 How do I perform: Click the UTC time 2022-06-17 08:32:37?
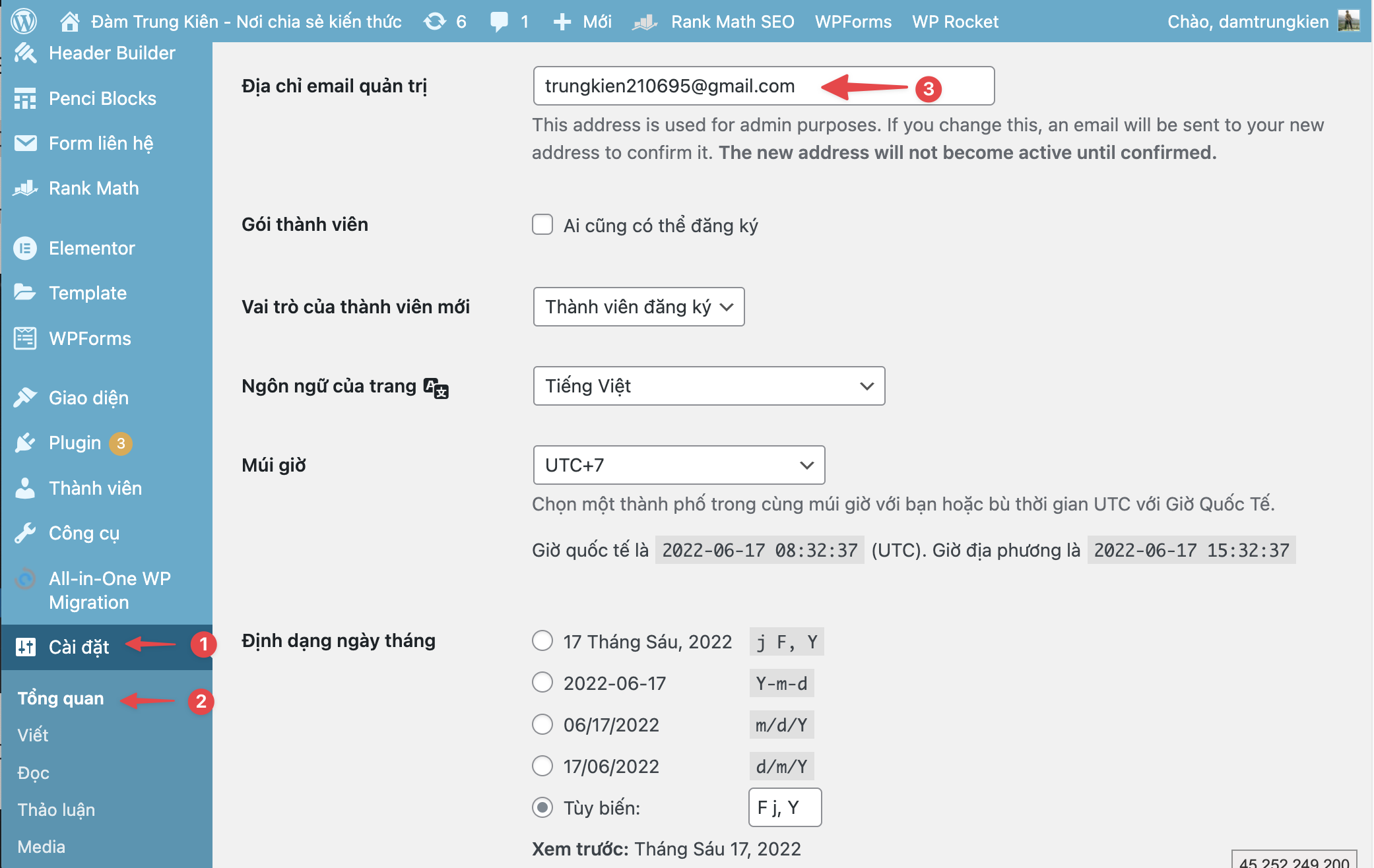(760, 550)
